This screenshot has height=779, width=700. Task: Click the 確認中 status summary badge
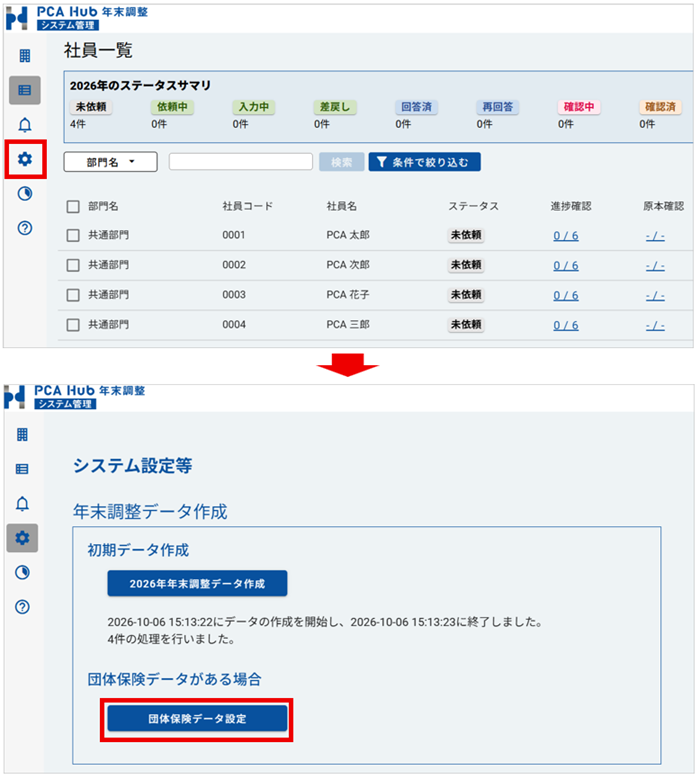[x=579, y=107]
